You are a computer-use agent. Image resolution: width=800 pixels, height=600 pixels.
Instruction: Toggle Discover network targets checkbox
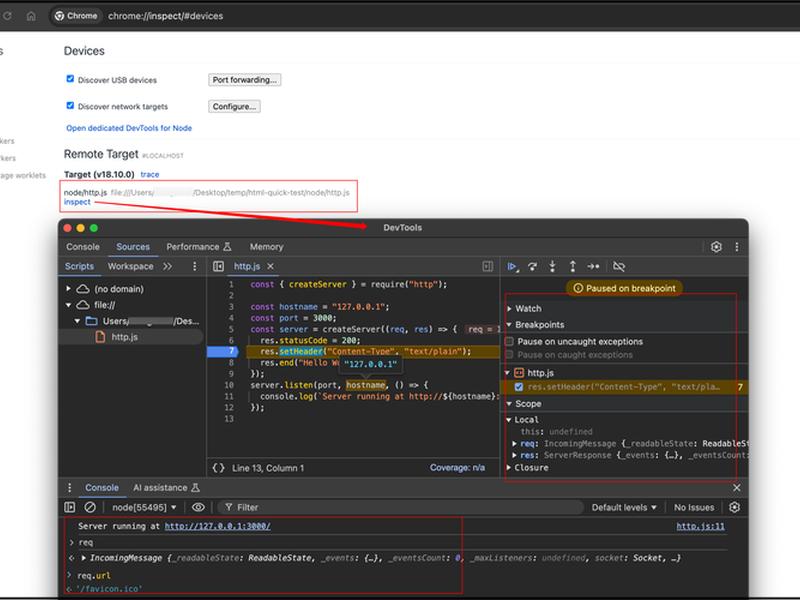[x=70, y=105]
